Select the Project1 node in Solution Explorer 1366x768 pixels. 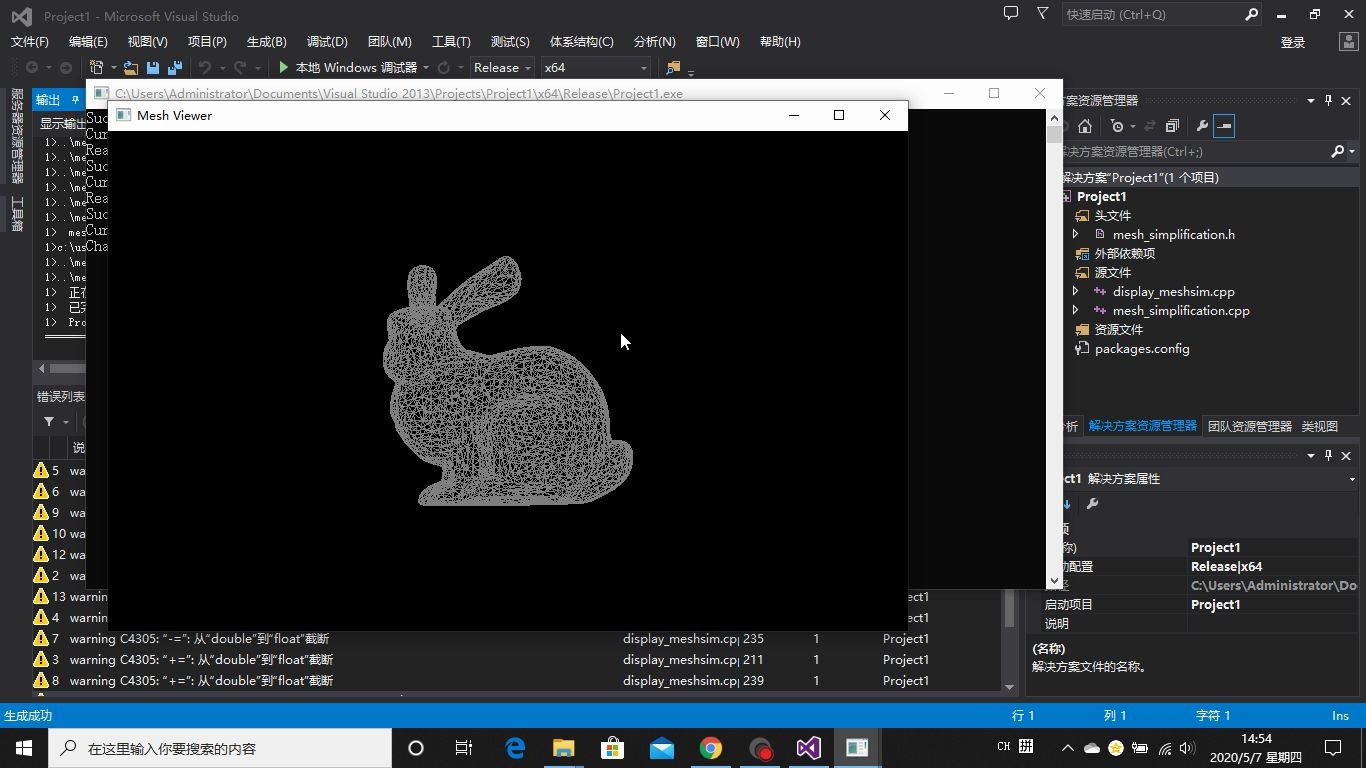(1101, 197)
